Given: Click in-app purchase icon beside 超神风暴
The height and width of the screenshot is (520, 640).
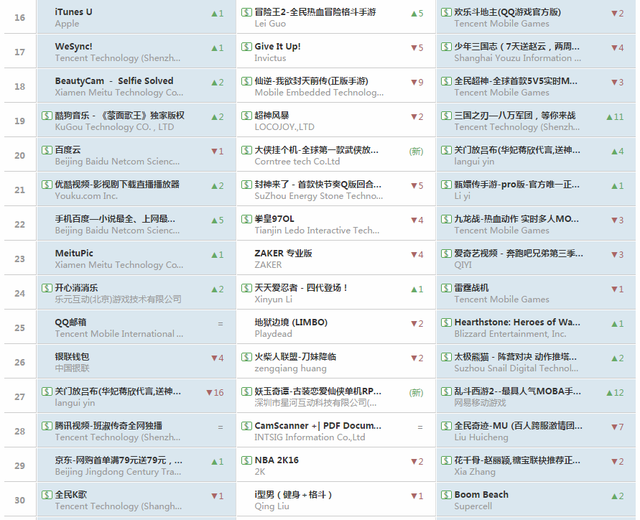Looking at the screenshot, I should 247,116.
